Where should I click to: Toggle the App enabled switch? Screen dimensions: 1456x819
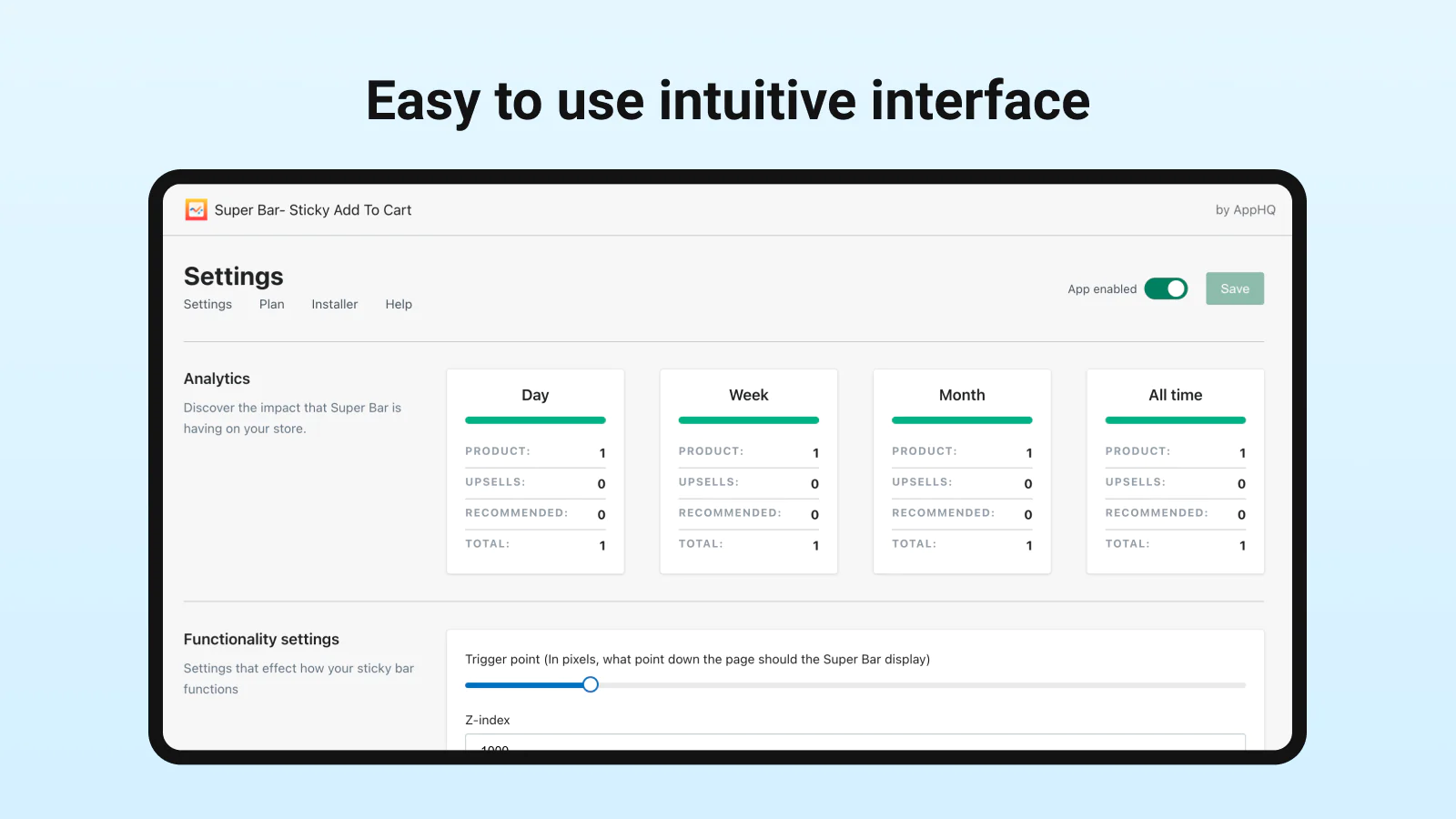[1166, 288]
